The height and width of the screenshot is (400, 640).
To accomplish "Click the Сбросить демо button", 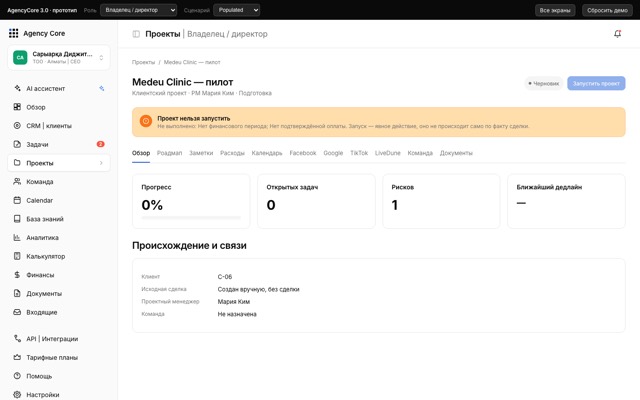I will 607,10.
